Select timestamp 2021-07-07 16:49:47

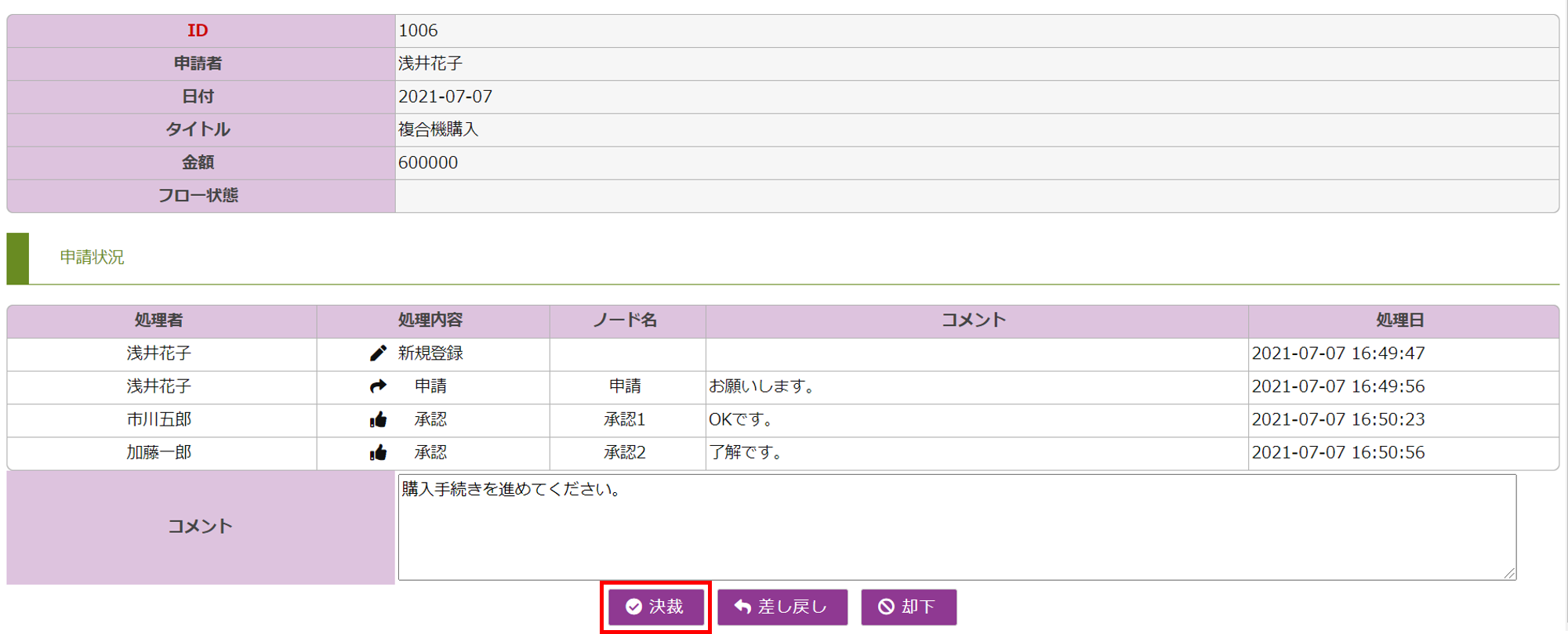point(1338,353)
